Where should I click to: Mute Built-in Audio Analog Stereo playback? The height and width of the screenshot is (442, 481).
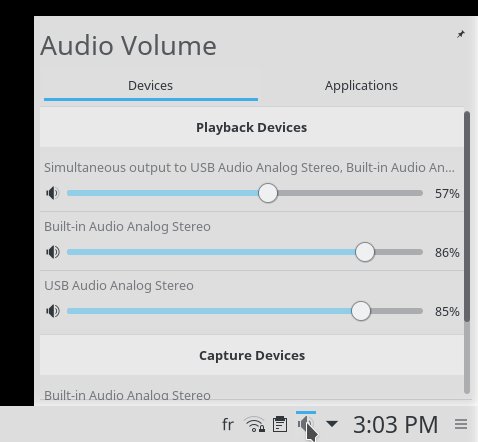tap(53, 252)
